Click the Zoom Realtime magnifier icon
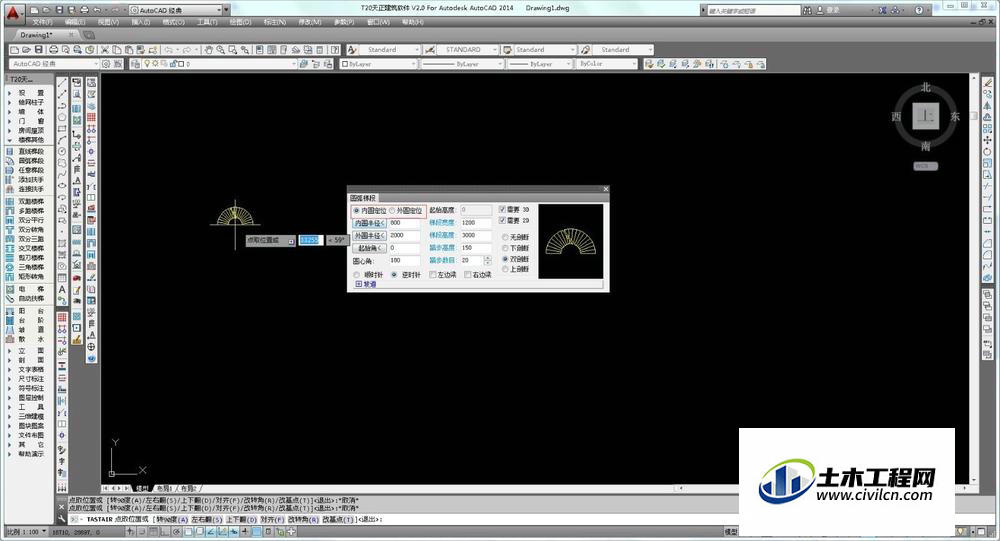The height and width of the screenshot is (541, 1000). (x=220, y=50)
